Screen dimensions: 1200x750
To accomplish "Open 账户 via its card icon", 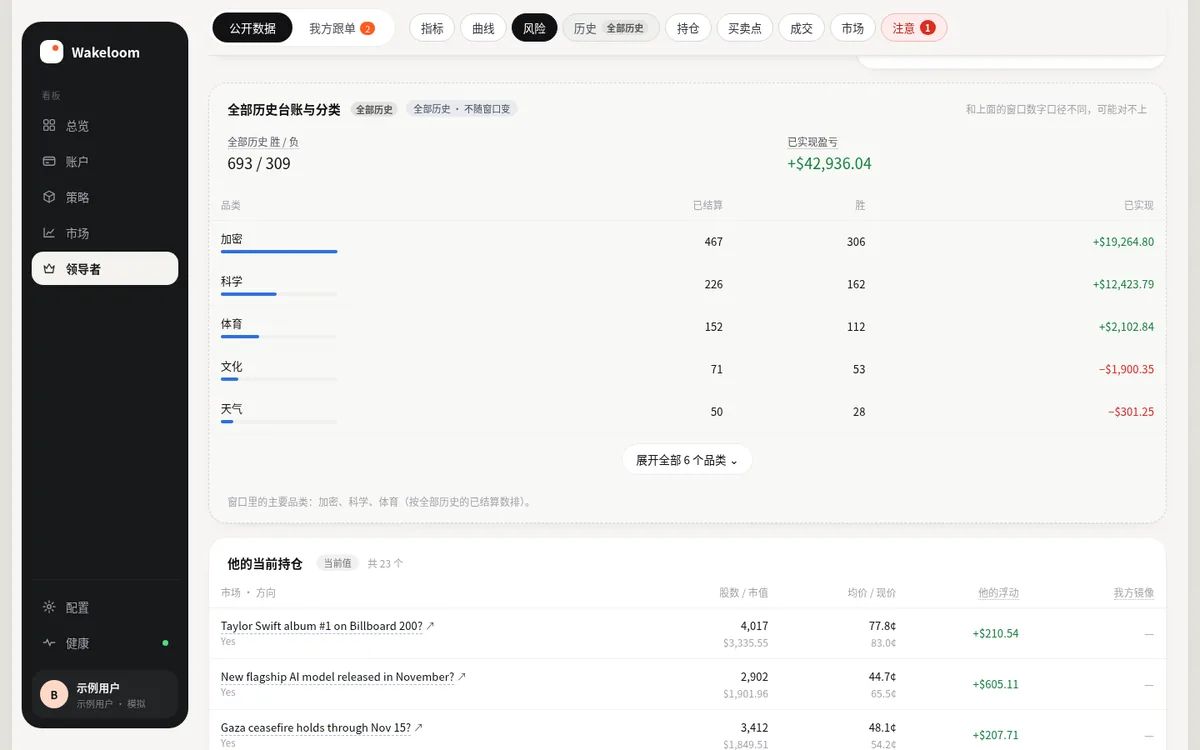I will click(x=49, y=161).
